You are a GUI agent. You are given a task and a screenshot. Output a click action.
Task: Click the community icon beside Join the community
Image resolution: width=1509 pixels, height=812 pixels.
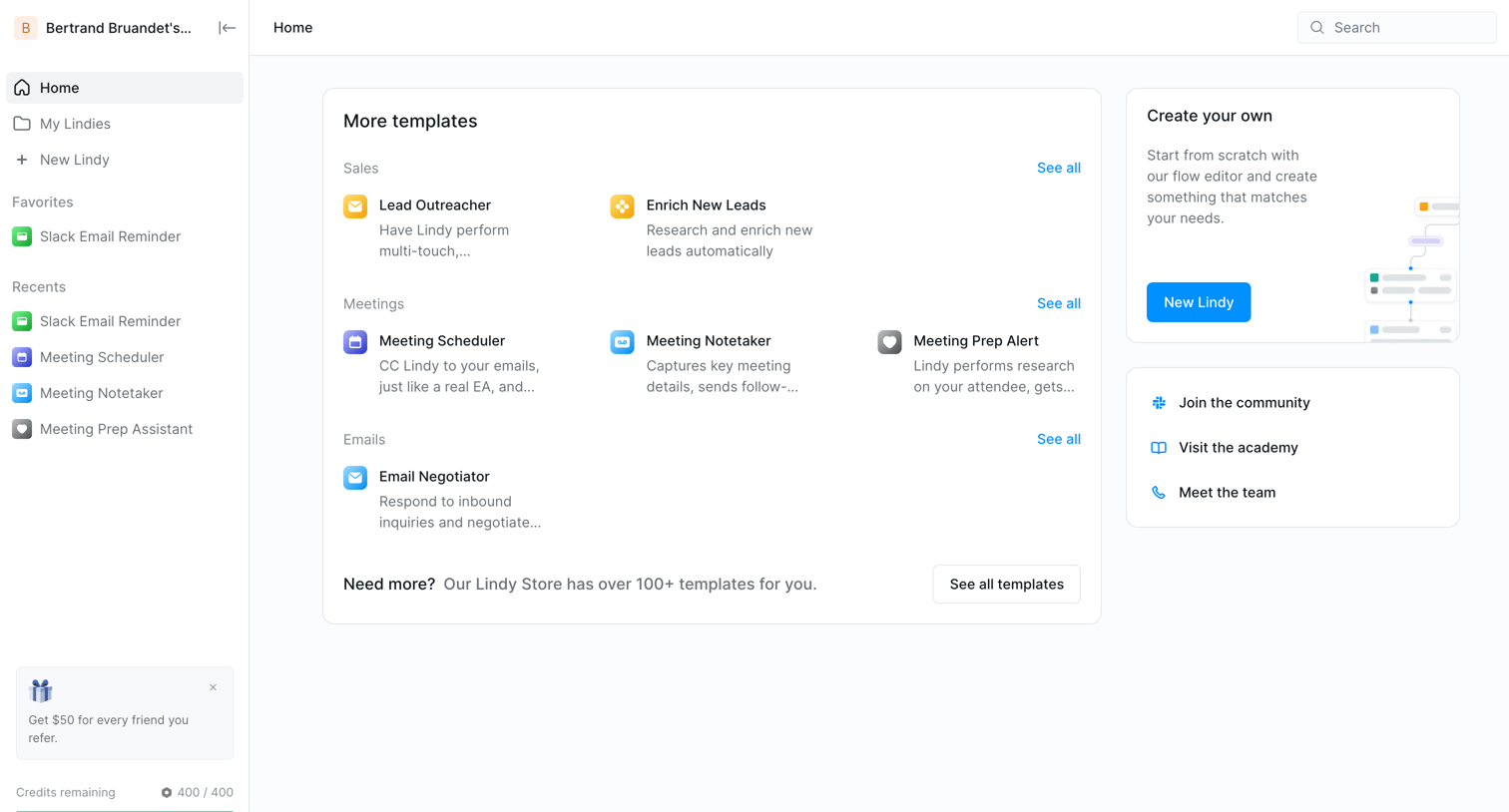pos(1159,403)
